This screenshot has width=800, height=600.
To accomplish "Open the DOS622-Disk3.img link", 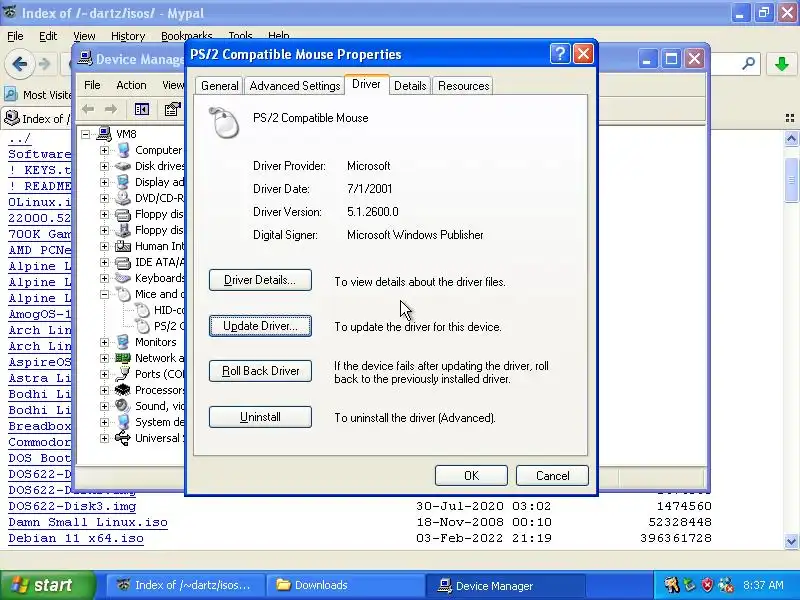I will point(72,507).
